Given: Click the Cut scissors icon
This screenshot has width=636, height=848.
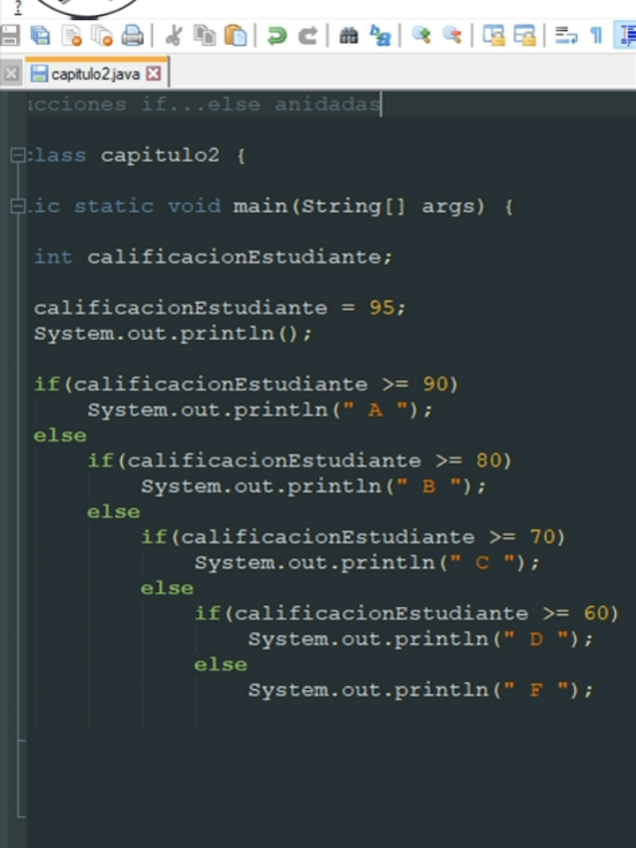Looking at the screenshot, I should (x=174, y=36).
